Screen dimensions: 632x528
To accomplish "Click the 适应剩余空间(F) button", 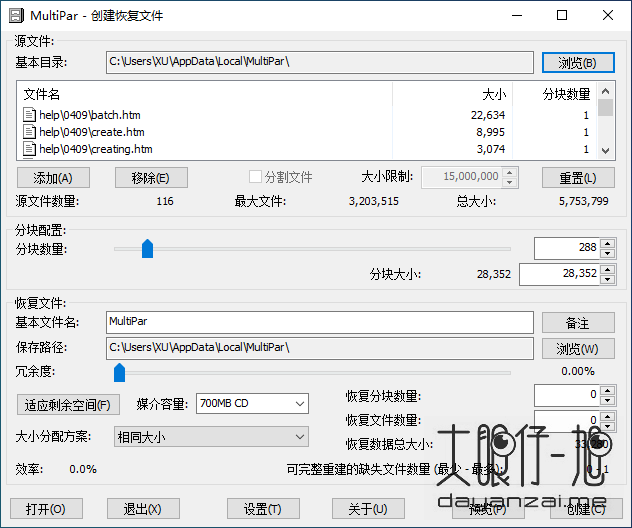I will (x=68, y=405).
